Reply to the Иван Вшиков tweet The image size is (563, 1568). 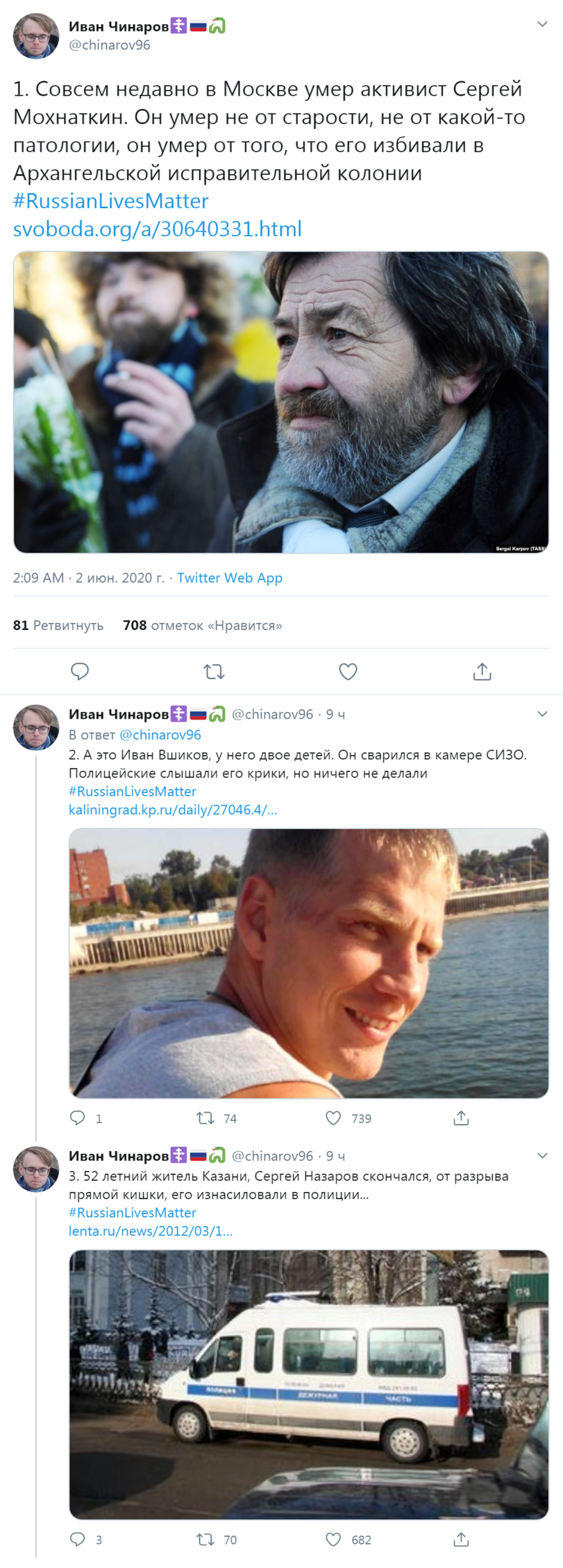click(78, 1118)
